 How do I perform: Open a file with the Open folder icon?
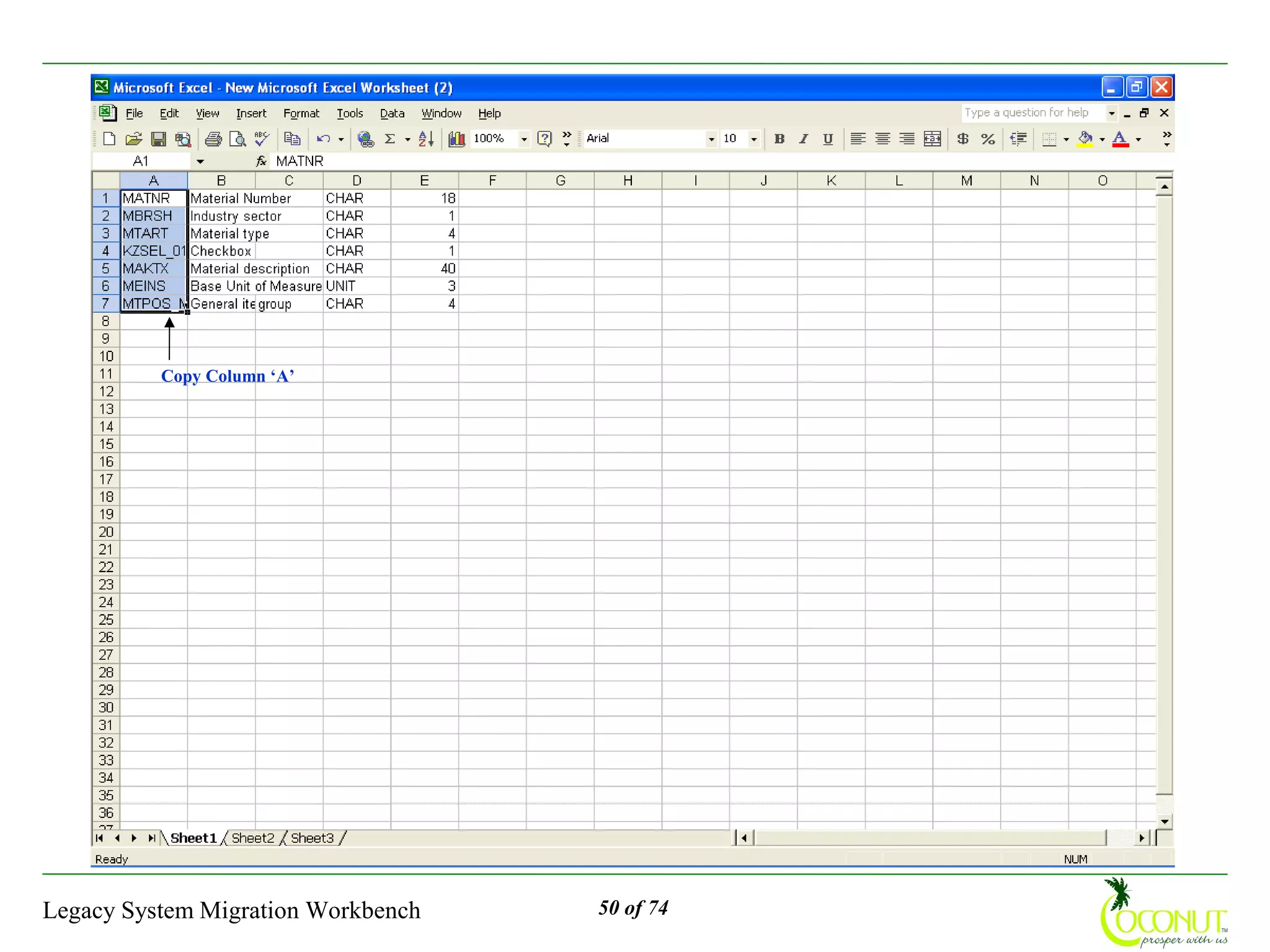(133, 139)
